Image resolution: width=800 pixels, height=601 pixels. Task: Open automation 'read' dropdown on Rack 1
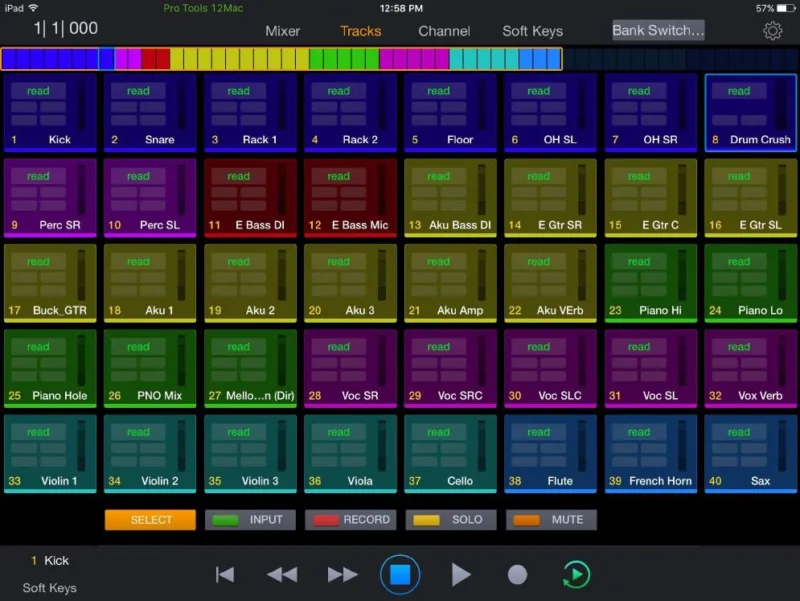click(x=238, y=91)
